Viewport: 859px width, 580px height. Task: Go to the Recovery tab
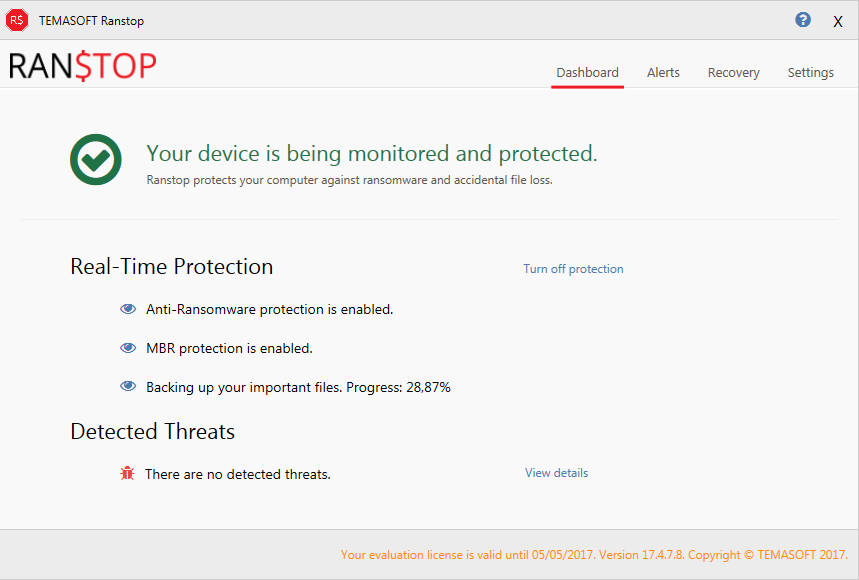733,72
